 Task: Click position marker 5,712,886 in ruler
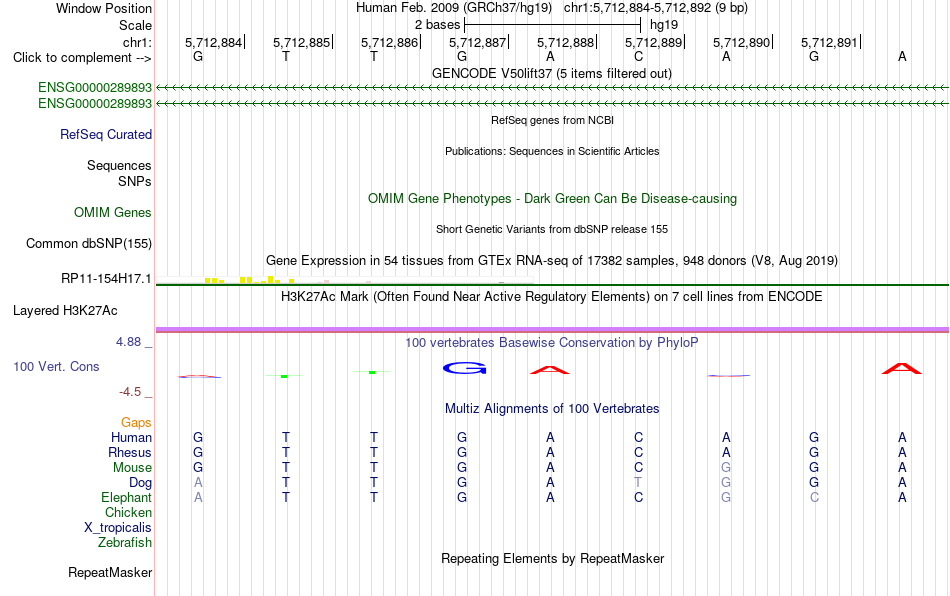(x=390, y=42)
